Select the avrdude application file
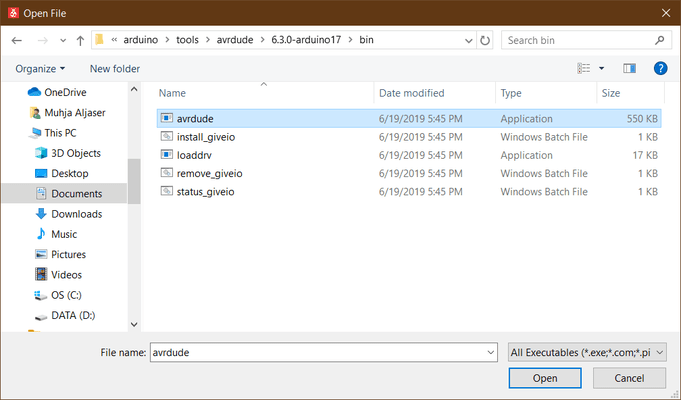 tap(409, 119)
